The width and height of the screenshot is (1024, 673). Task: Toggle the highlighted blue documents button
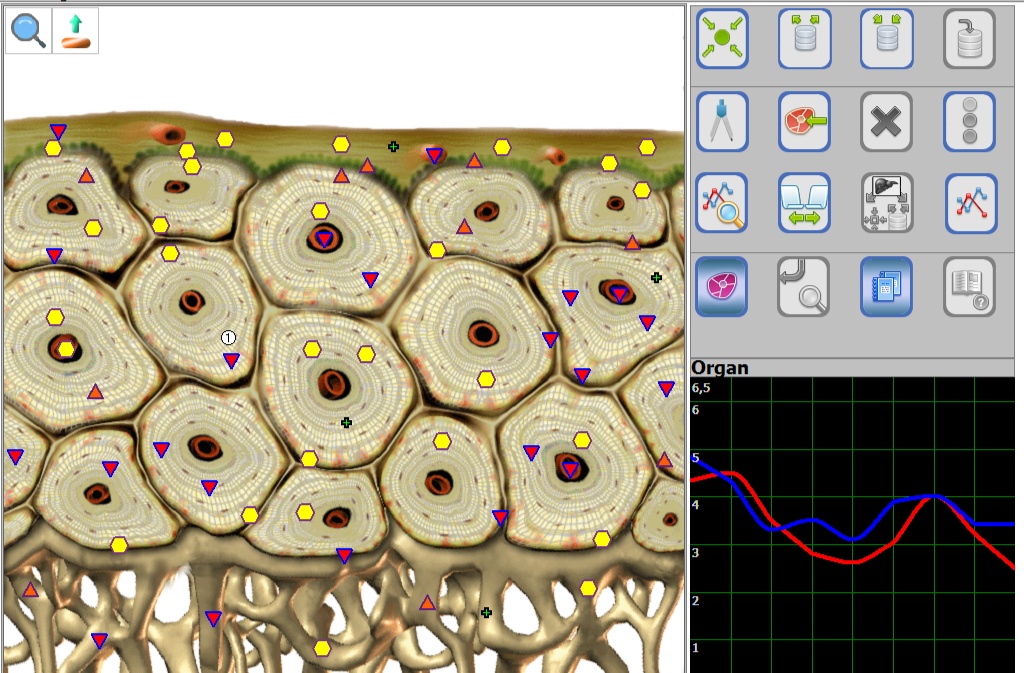tap(887, 286)
